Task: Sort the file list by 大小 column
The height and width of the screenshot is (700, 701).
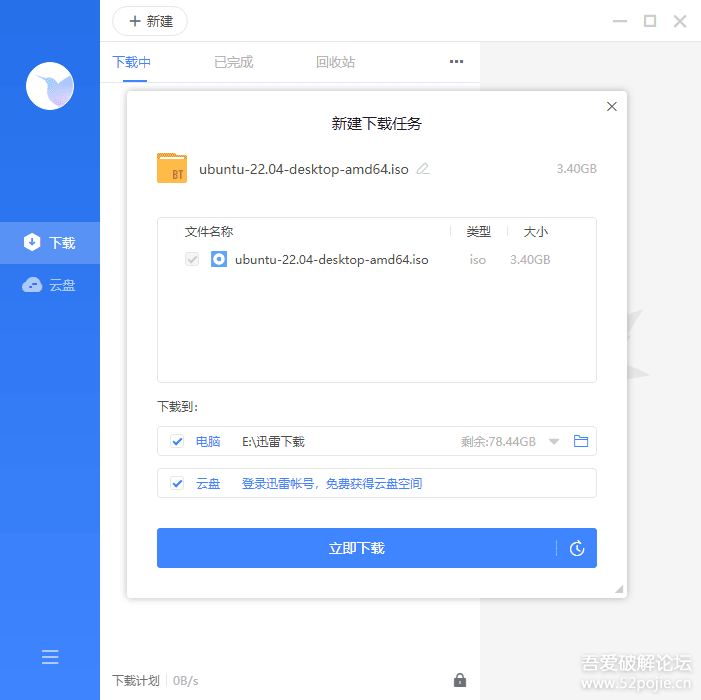Action: tap(536, 231)
